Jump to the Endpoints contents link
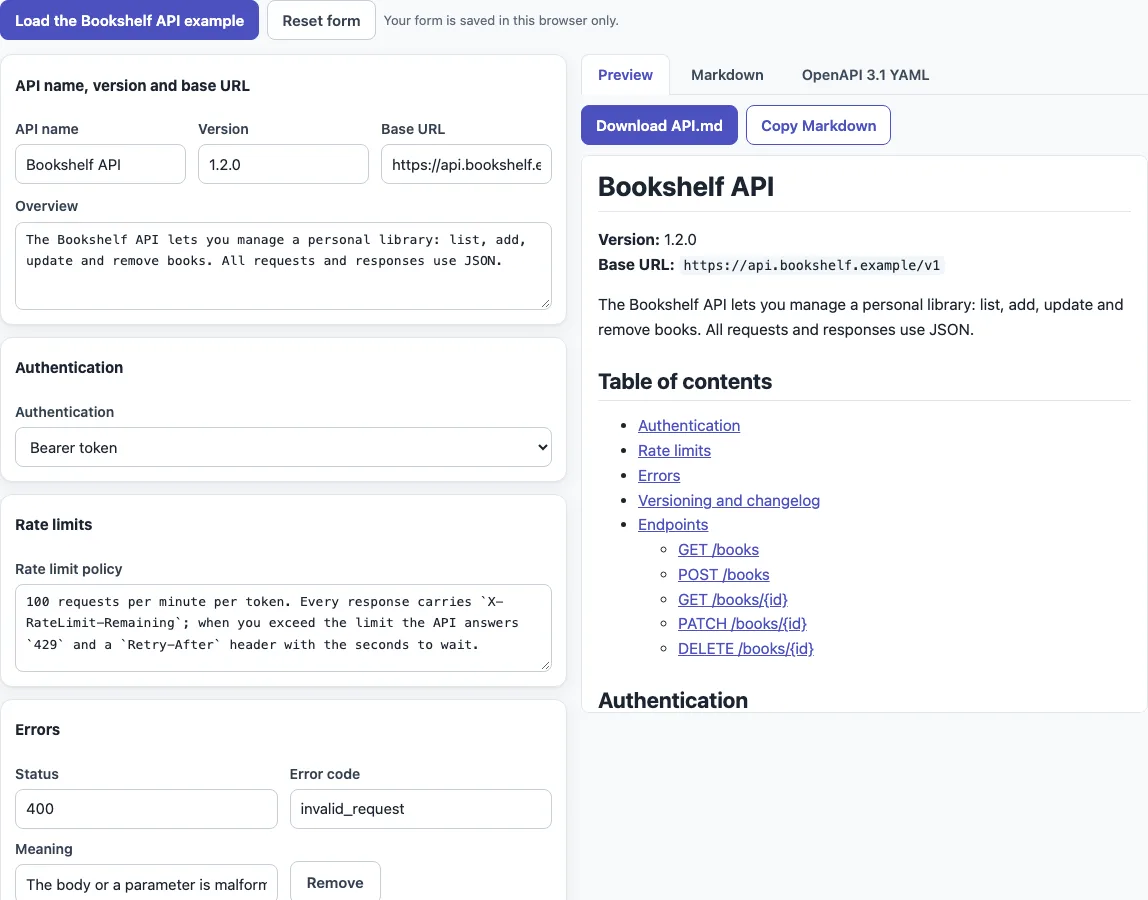Image resolution: width=1148 pixels, height=900 pixels. click(673, 524)
